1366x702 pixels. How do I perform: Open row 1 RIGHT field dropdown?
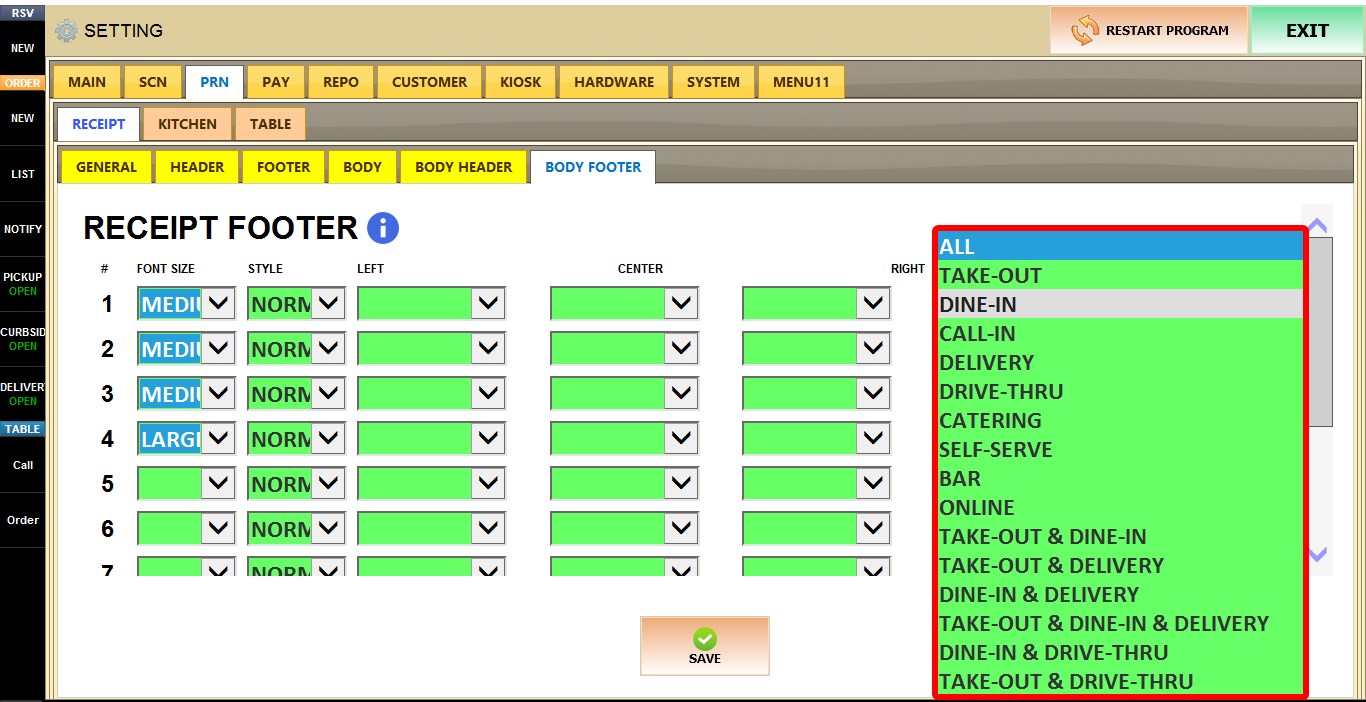pyautogui.click(x=873, y=303)
